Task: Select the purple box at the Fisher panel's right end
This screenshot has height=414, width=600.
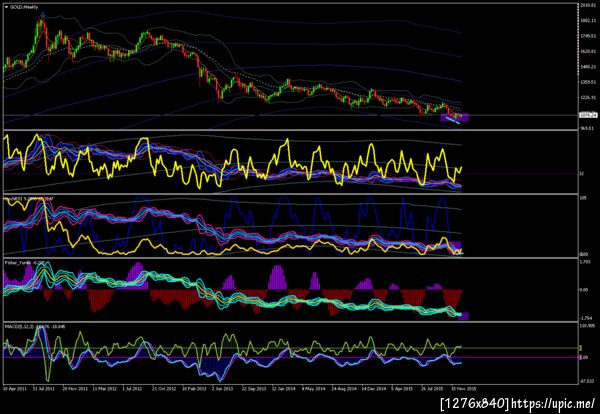Action: point(463,316)
